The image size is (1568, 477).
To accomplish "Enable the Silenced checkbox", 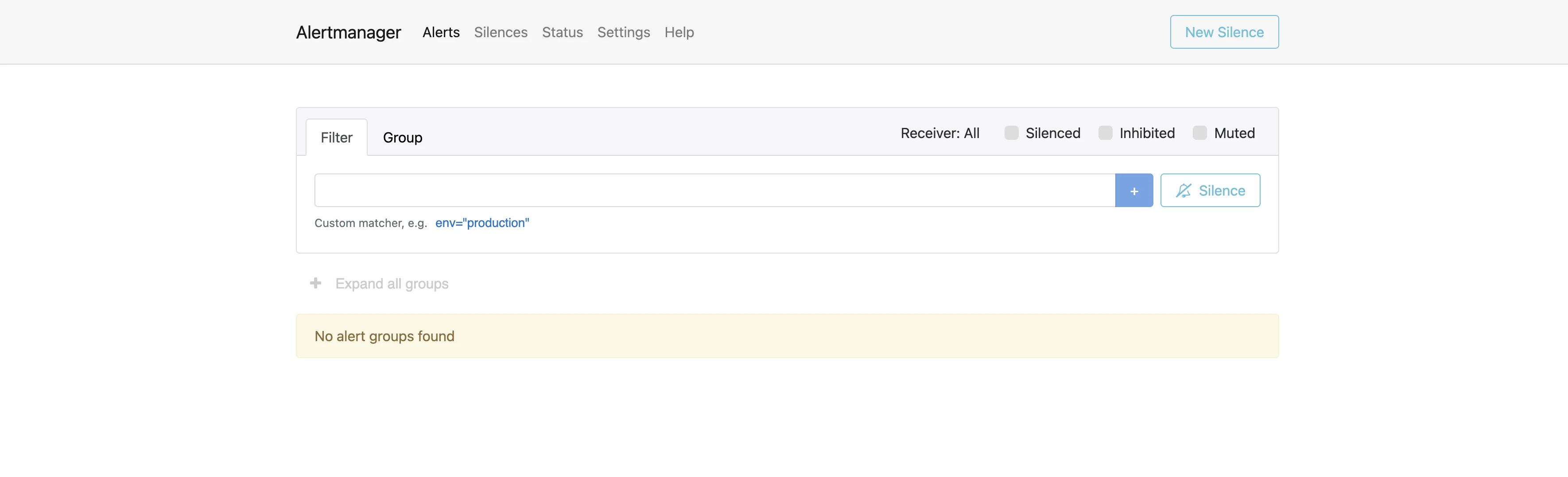I will click(x=1011, y=133).
